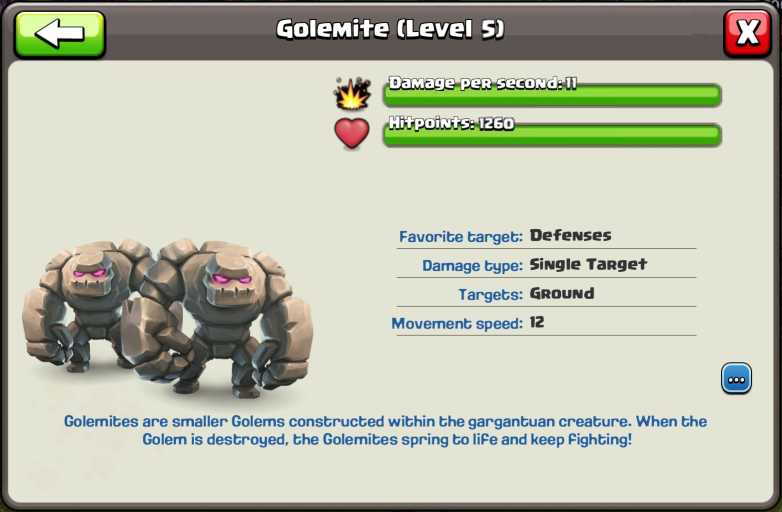The image size is (782, 512).
Task: Click the Movement speed label
Action: (457, 324)
